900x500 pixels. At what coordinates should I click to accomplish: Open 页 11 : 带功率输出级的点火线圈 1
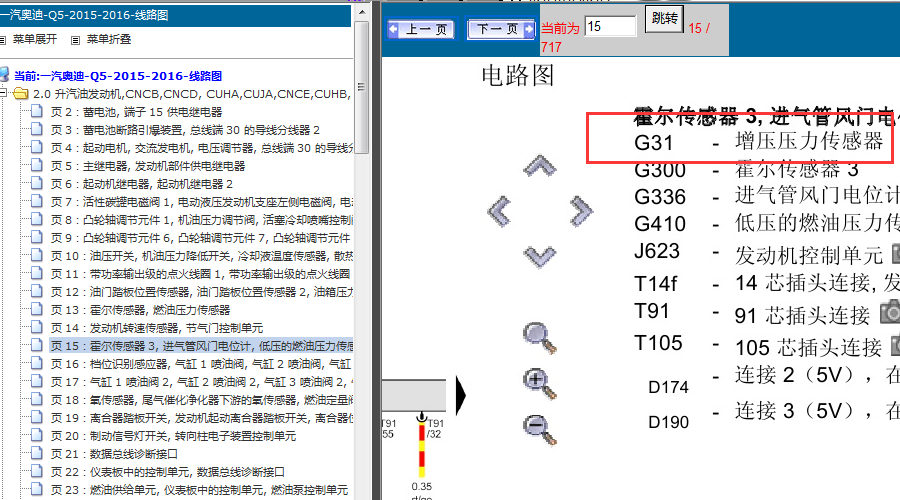coord(200,274)
